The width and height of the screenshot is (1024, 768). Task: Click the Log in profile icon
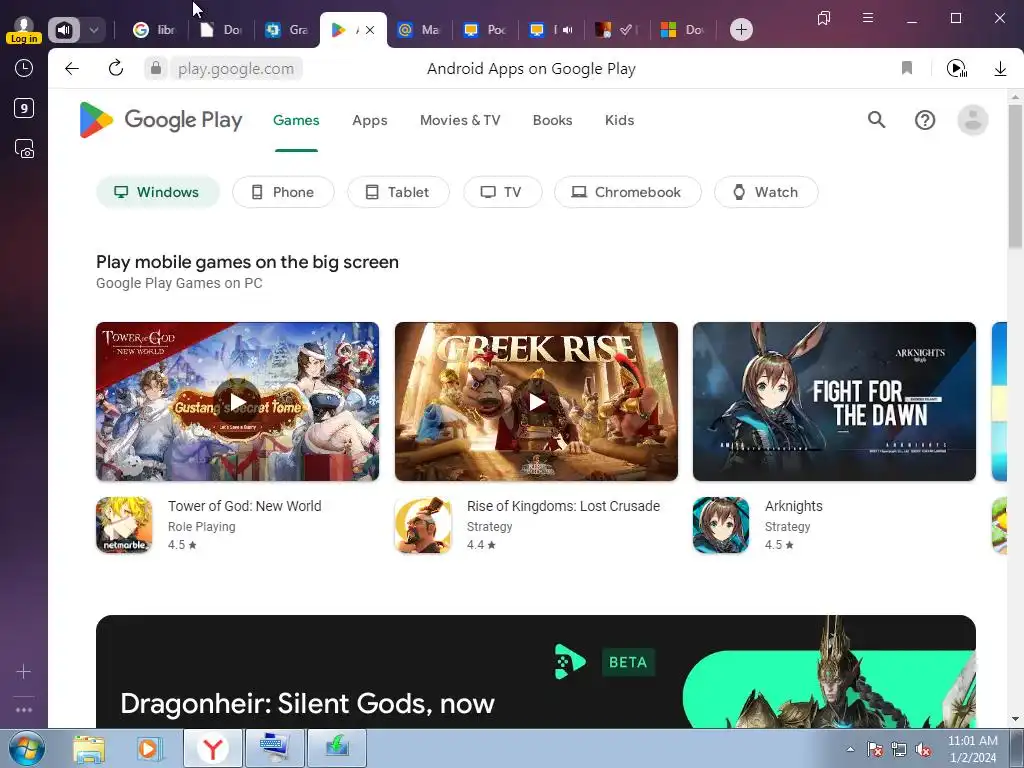coord(24,29)
